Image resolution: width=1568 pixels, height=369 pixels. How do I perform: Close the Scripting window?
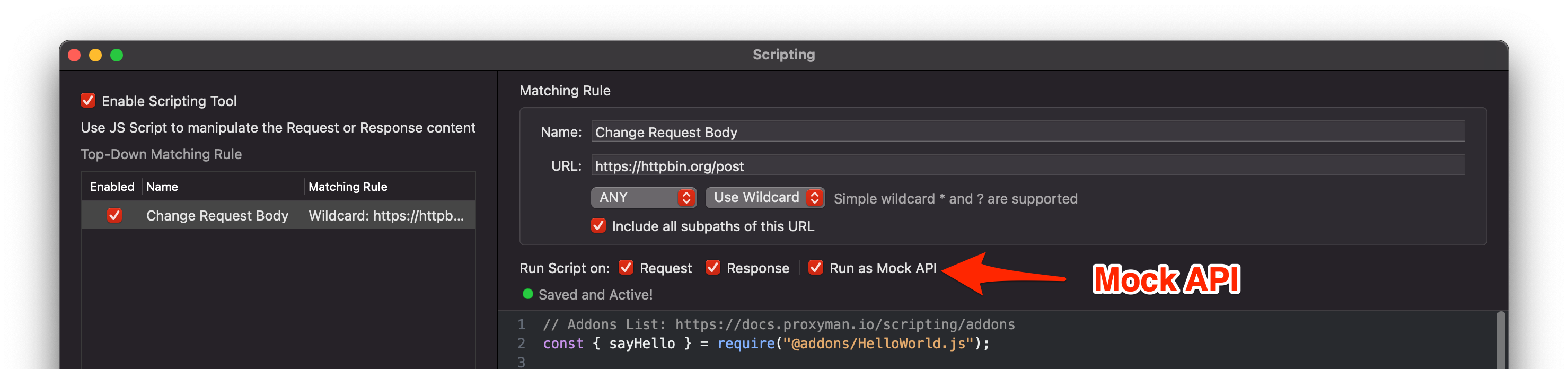pos(74,56)
